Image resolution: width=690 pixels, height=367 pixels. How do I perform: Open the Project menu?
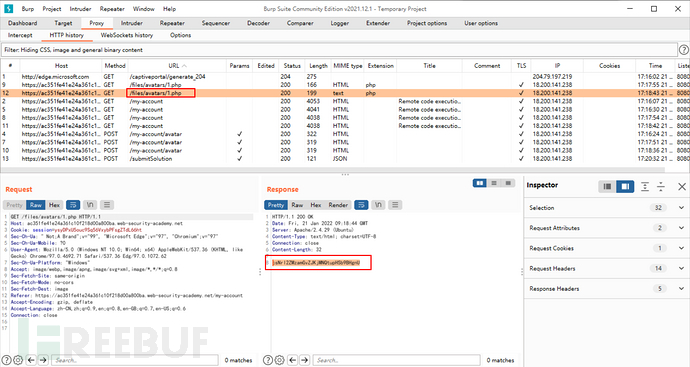[52, 9]
